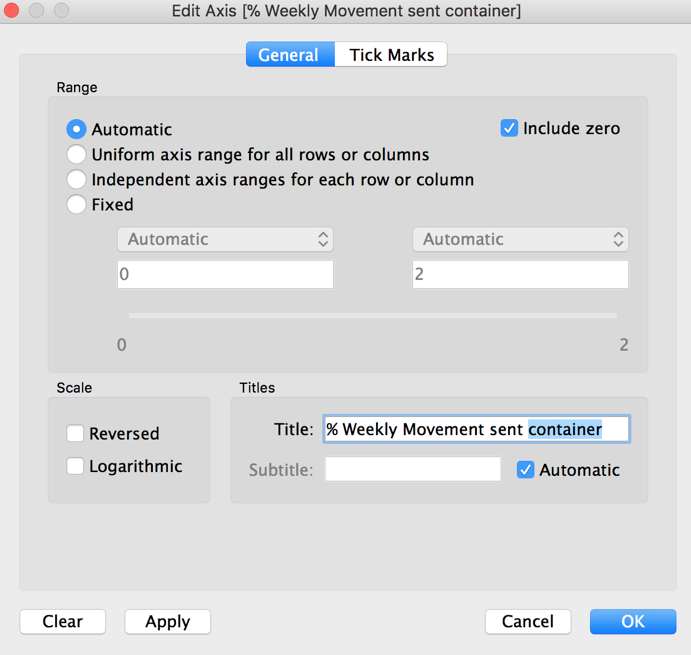This screenshot has width=691, height=655.
Task: Click the axis Title text field
Action: click(x=477, y=429)
